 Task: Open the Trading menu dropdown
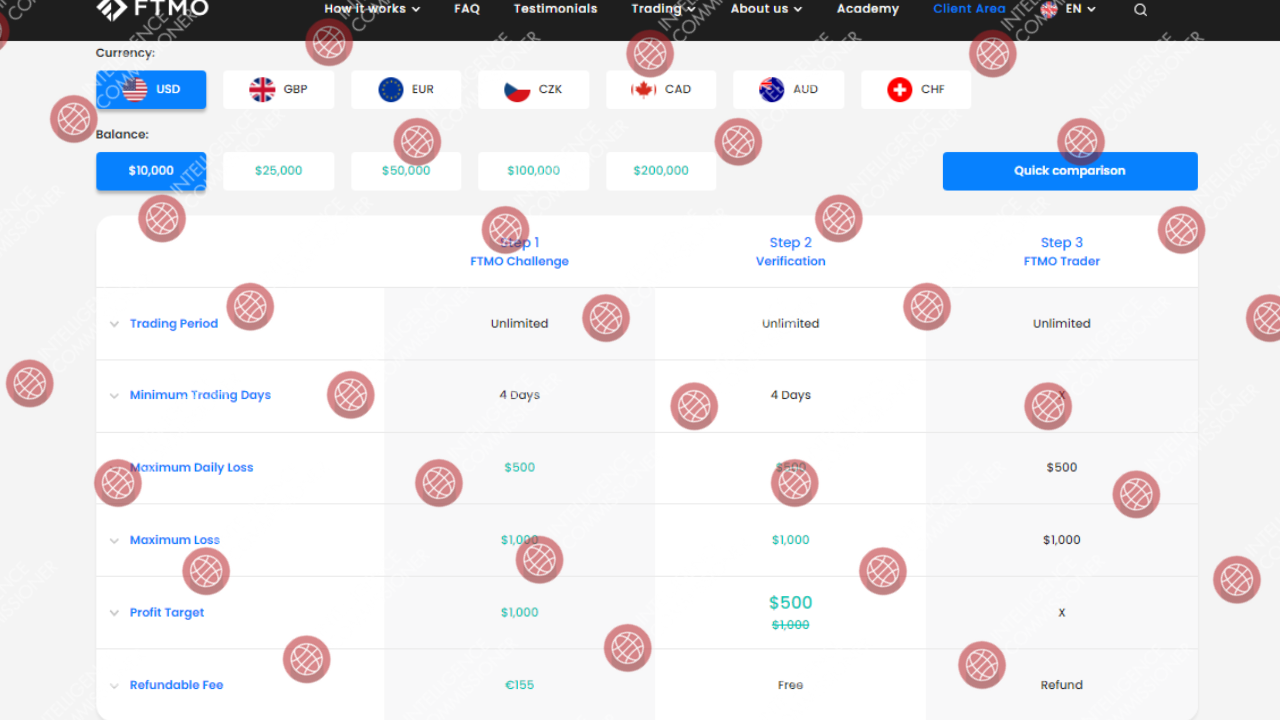coord(663,9)
